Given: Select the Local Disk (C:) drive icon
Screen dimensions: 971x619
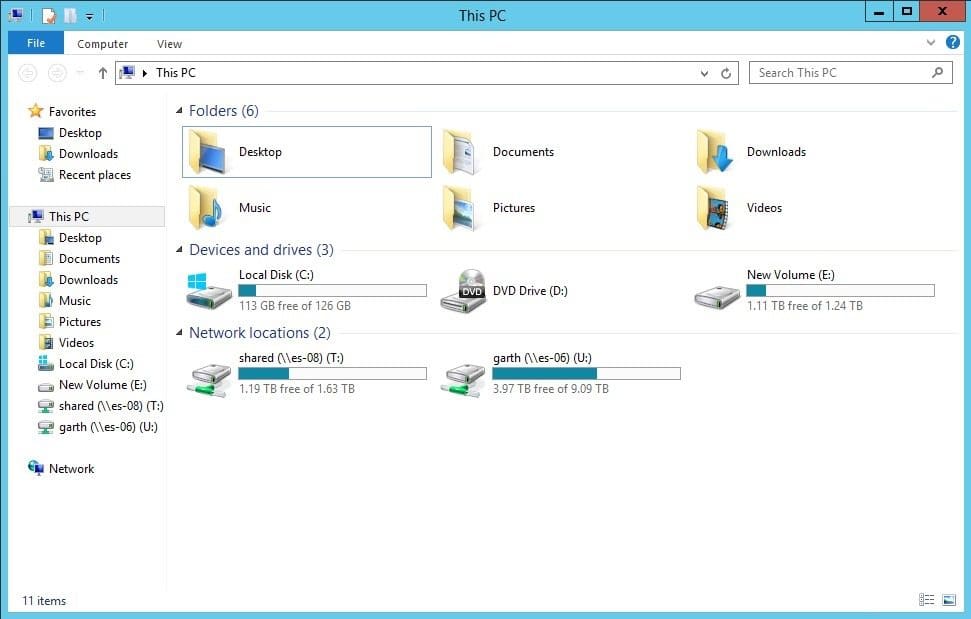Looking at the screenshot, I should point(209,291).
